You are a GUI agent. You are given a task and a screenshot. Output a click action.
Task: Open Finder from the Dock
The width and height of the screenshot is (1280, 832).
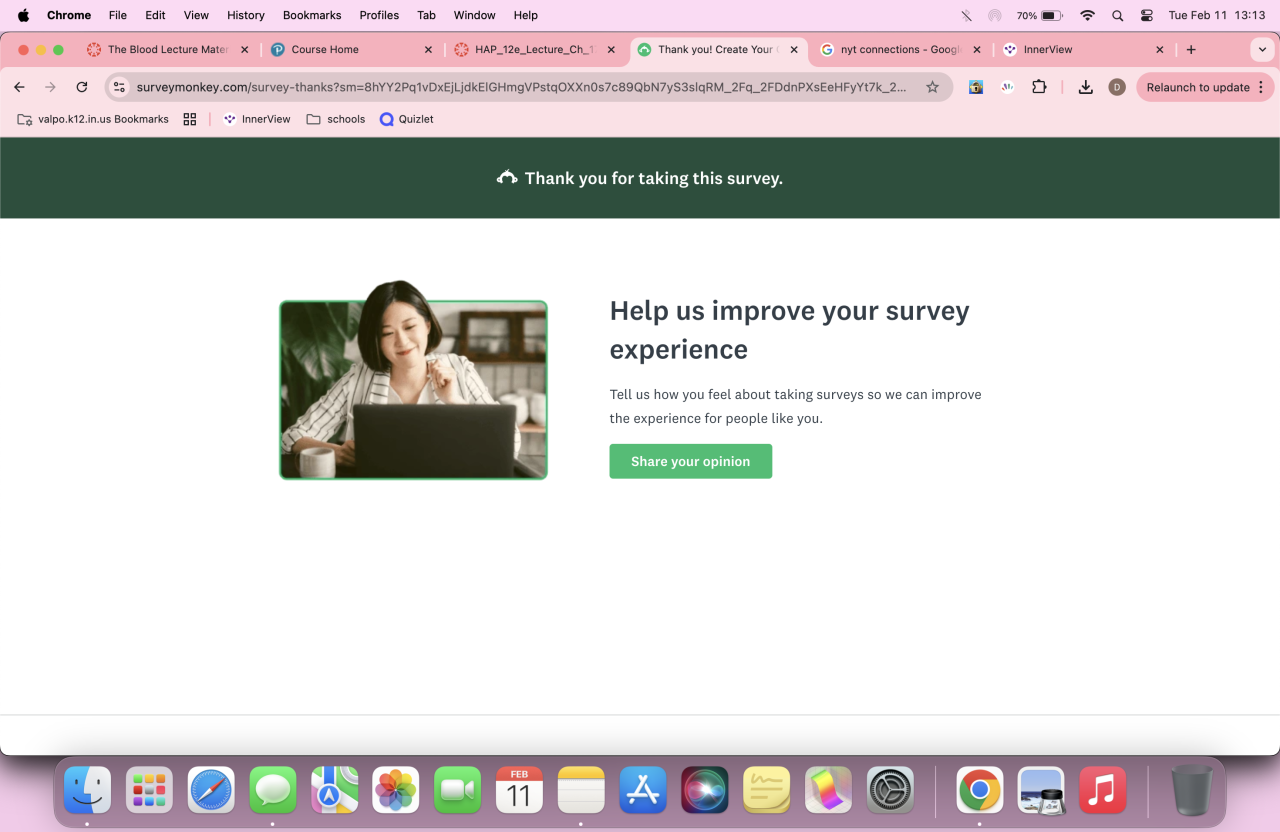click(88, 791)
